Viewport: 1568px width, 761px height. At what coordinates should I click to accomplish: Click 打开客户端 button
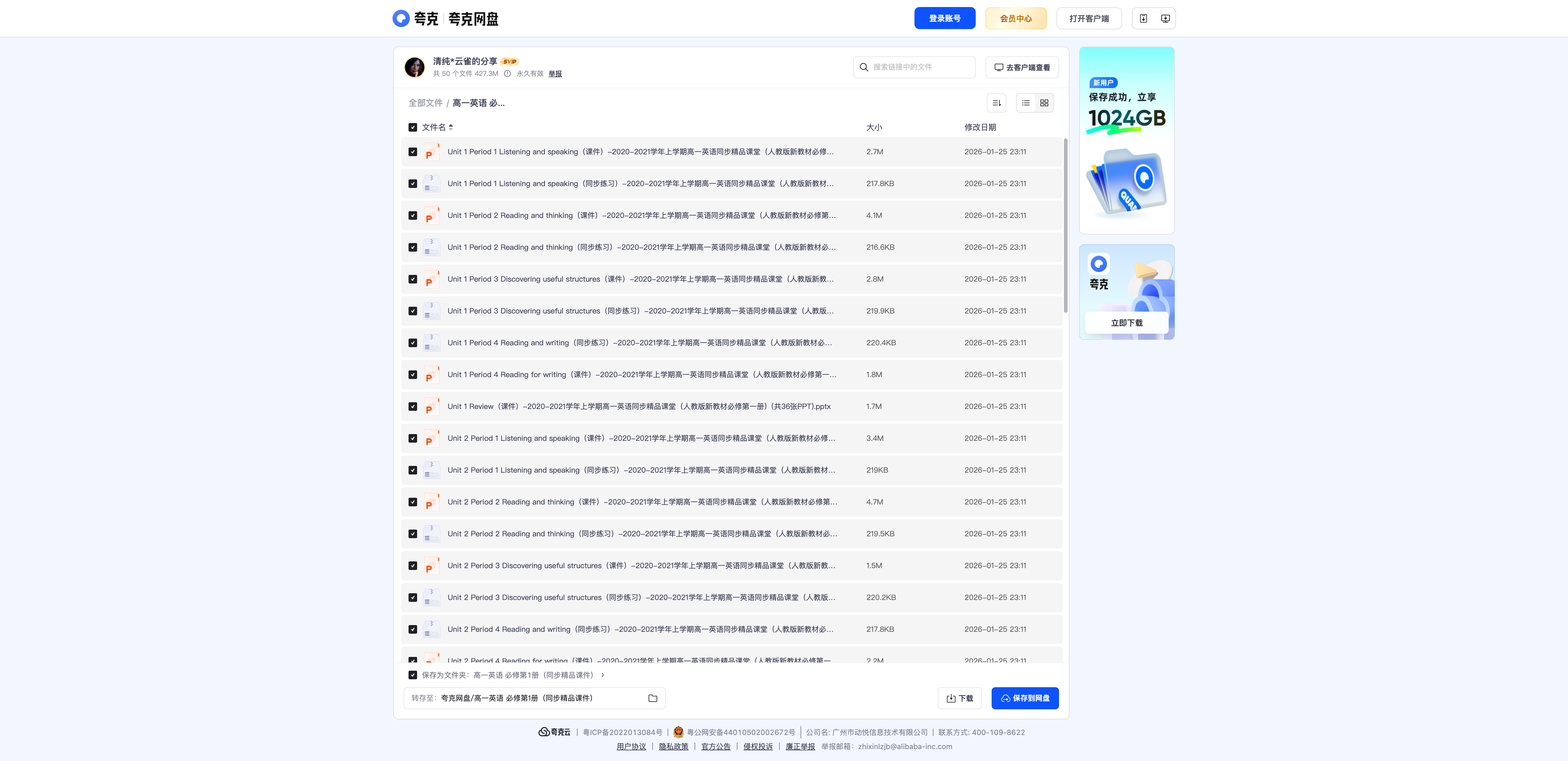(x=1089, y=18)
